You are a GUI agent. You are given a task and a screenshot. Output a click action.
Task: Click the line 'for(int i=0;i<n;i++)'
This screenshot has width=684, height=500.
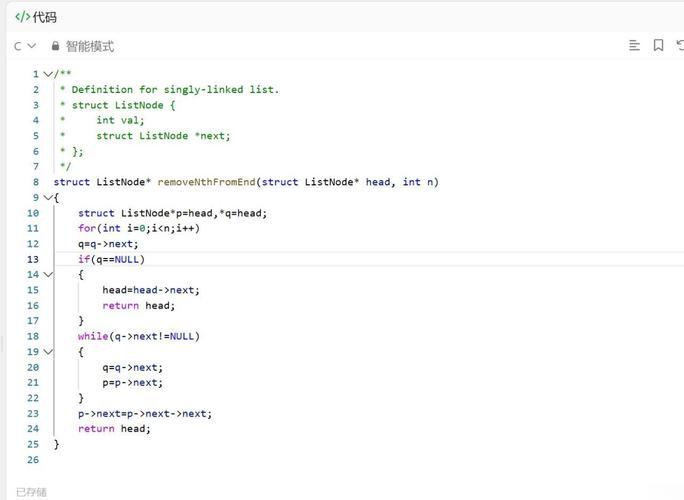[x=139, y=228]
